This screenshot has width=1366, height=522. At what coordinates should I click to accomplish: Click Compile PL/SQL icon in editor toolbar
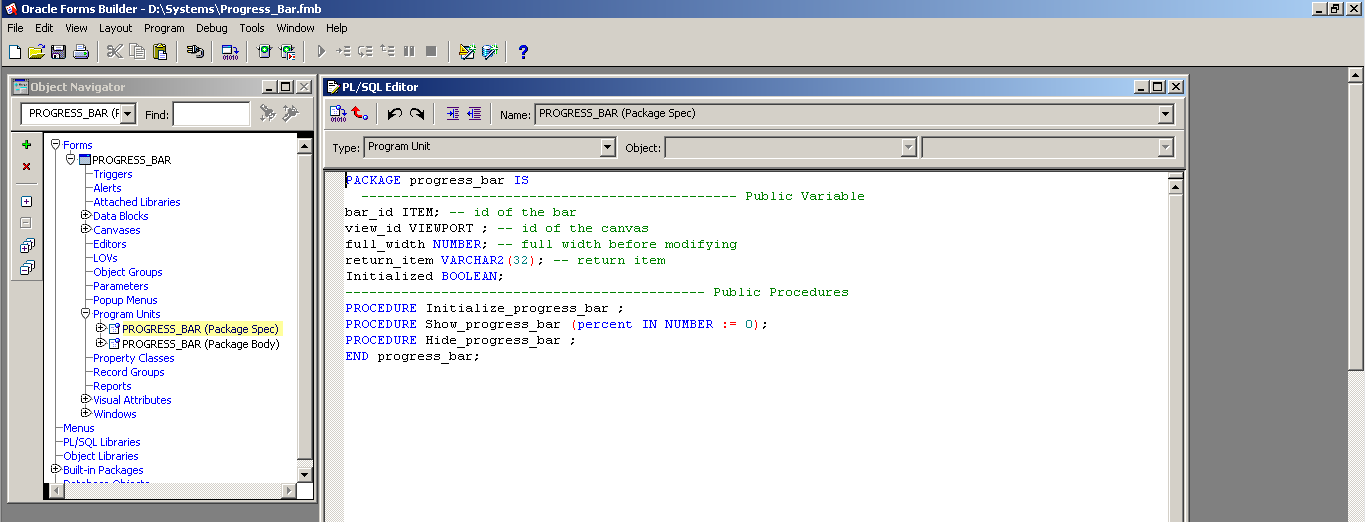coord(338,114)
